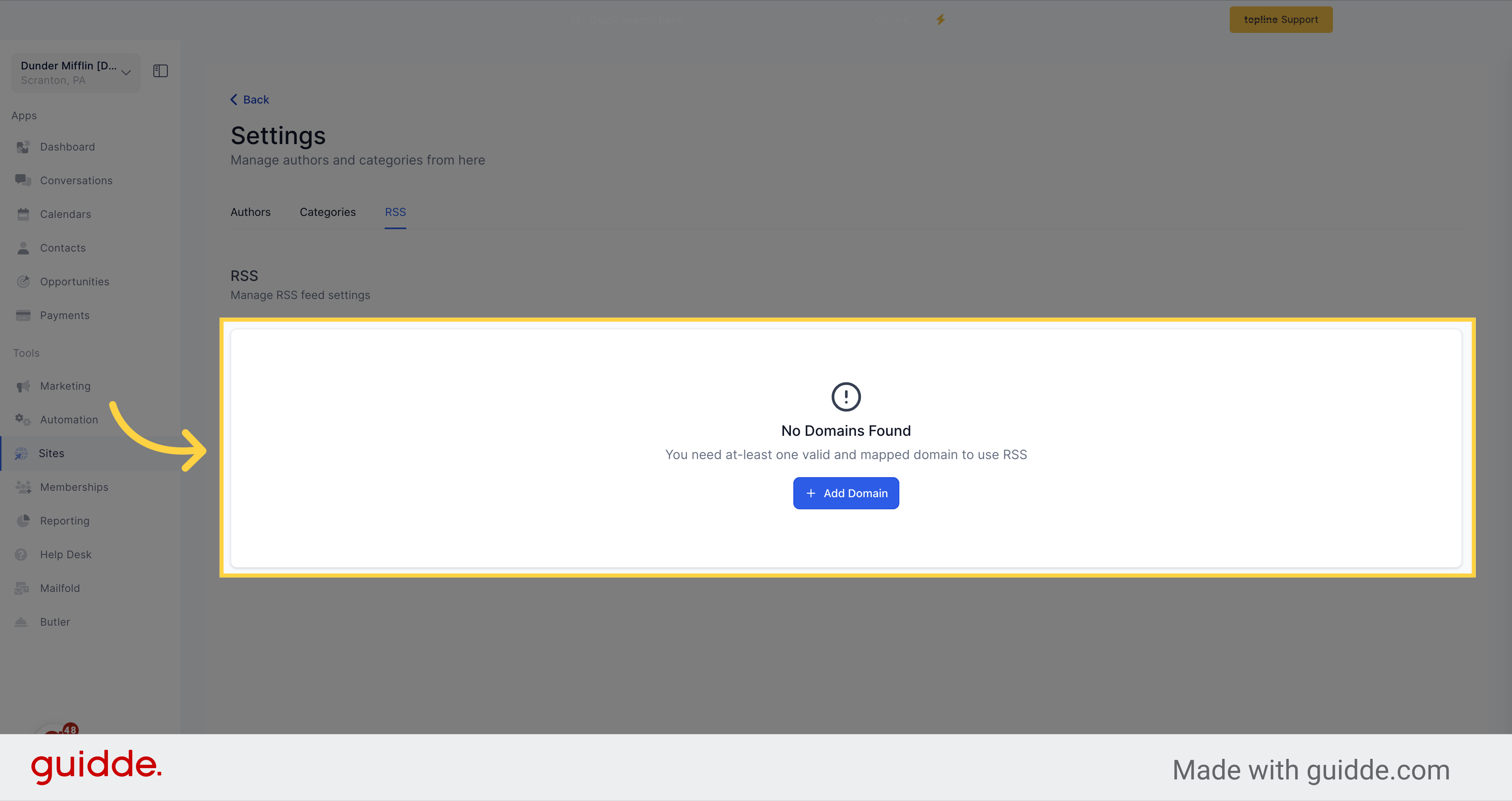Open Butler via the bell-tray icon
This screenshot has width=1512, height=801.
(x=21, y=622)
